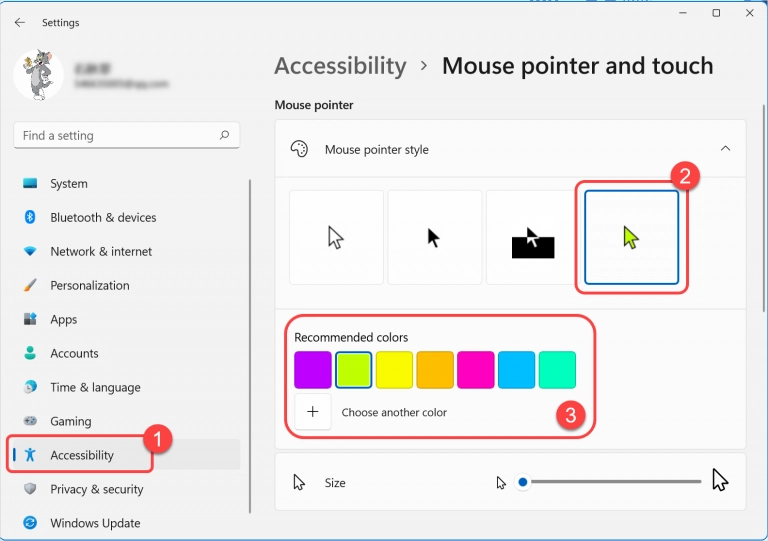Pick the light blue recommended color
This screenshot has width=768, height=541.
pyautogui.click(x=516, y=370)
